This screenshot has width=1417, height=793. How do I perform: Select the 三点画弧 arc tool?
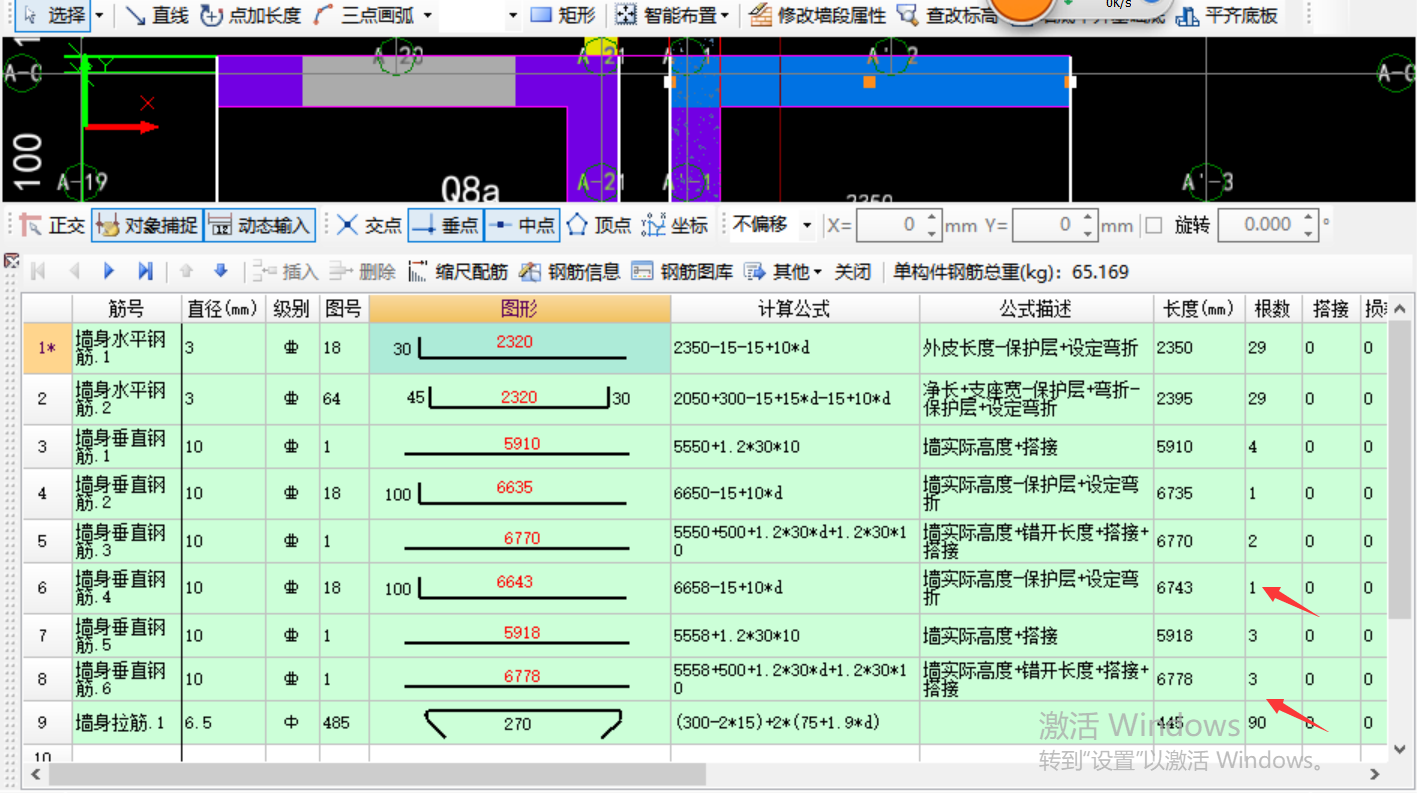pos(365,16)
